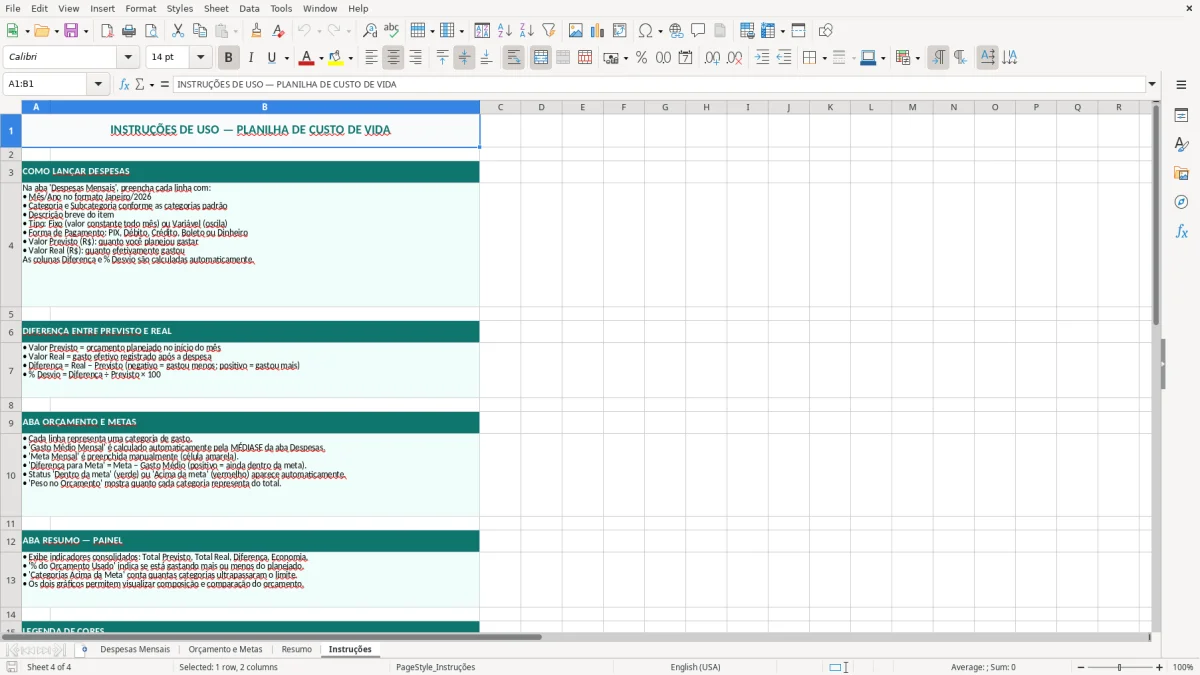This screenshot has width=1200, height=675.
Task: Increase cell indent
Action: click(x=762, y=58)
